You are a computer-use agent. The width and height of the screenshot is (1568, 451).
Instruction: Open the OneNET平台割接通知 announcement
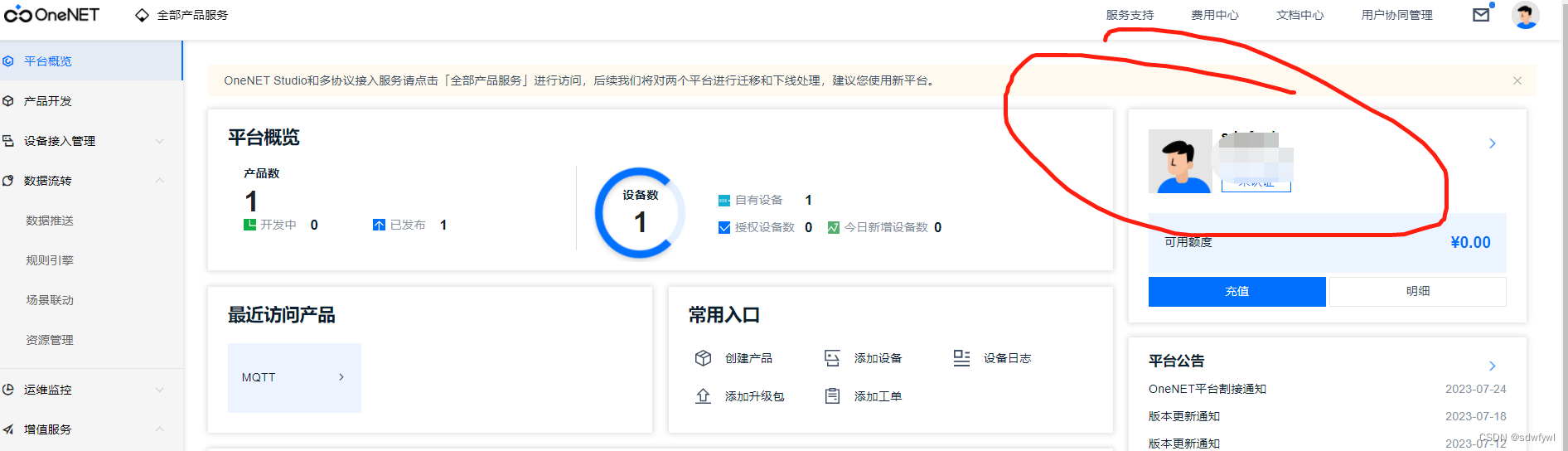[1207, 389]
